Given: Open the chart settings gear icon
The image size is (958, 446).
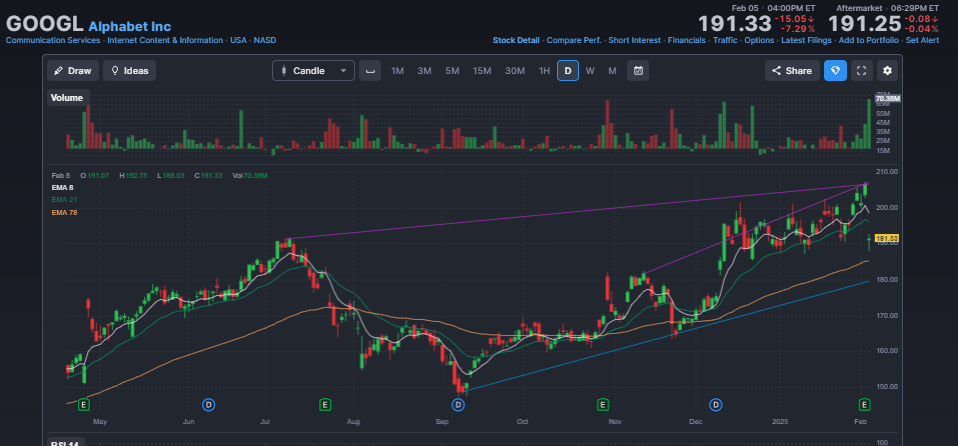Looking at the screenshot, I should coord(887,71).
